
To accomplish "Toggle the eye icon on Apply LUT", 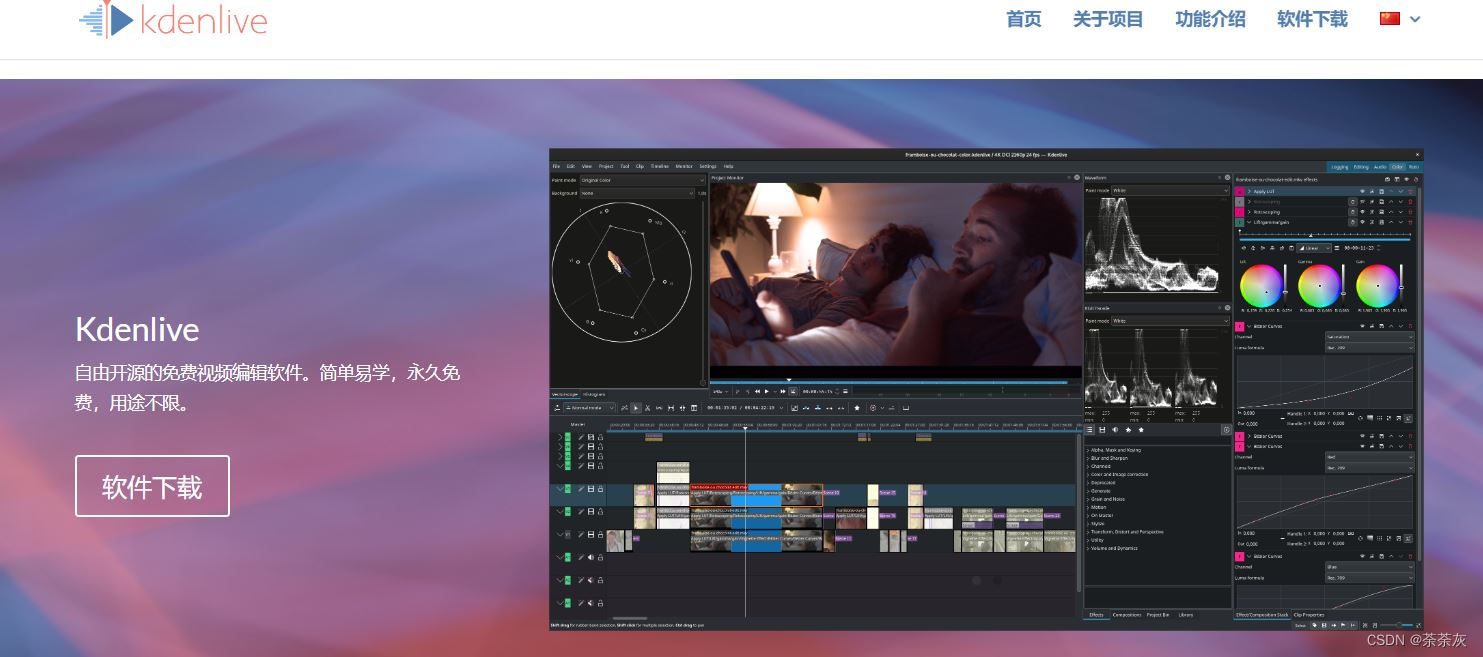I will 1362,191.
